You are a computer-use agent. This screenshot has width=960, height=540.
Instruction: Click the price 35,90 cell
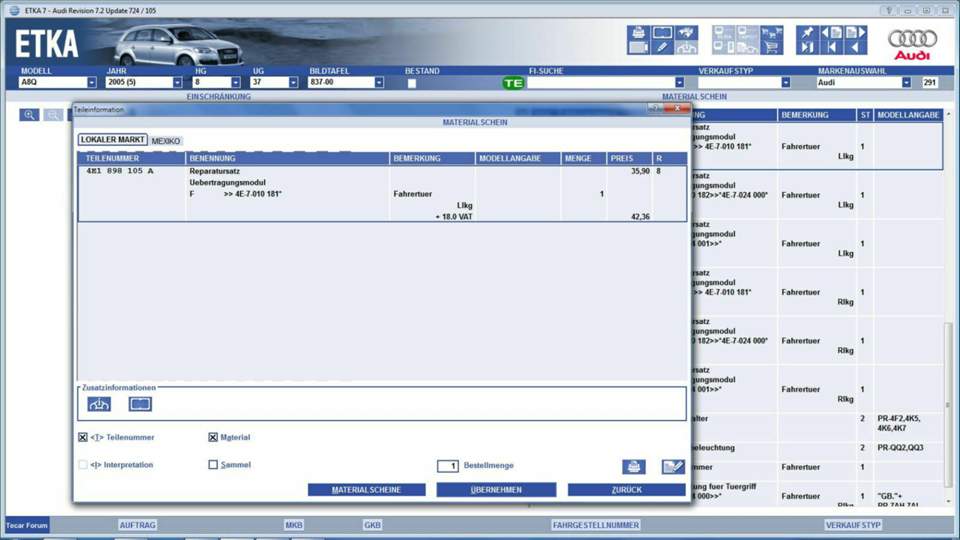pyautogui.click(x=640, y=171)
